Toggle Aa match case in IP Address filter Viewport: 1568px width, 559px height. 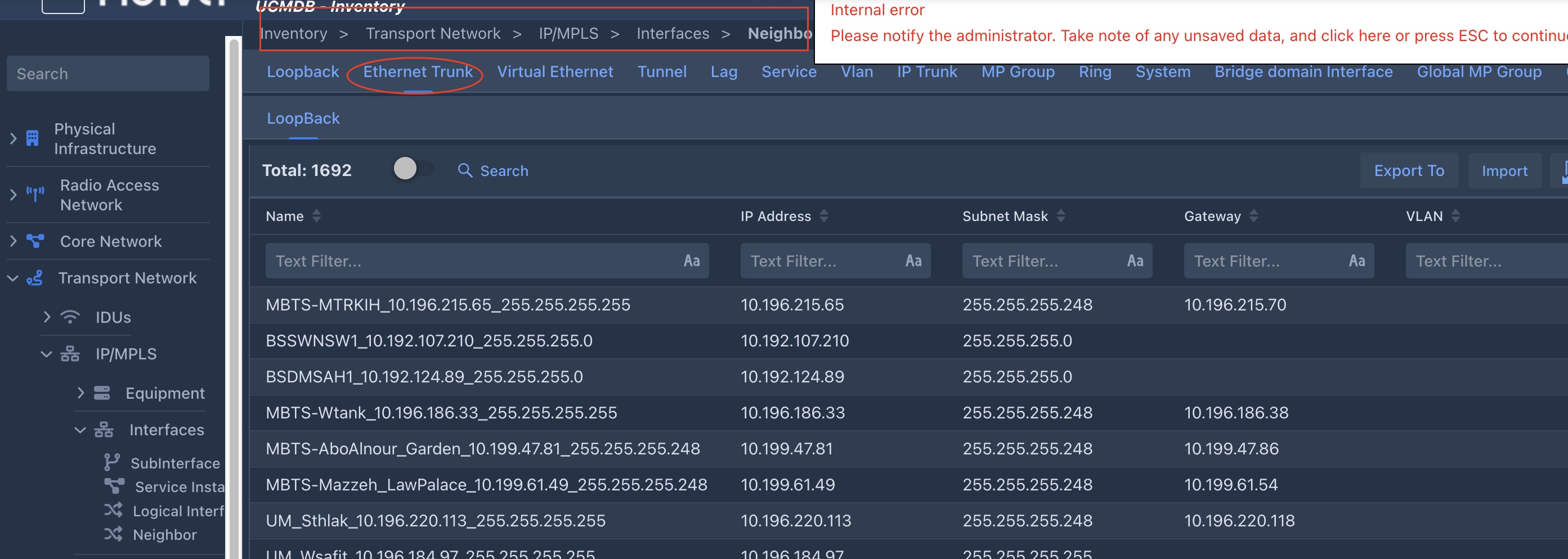click(x=912, y=261)
